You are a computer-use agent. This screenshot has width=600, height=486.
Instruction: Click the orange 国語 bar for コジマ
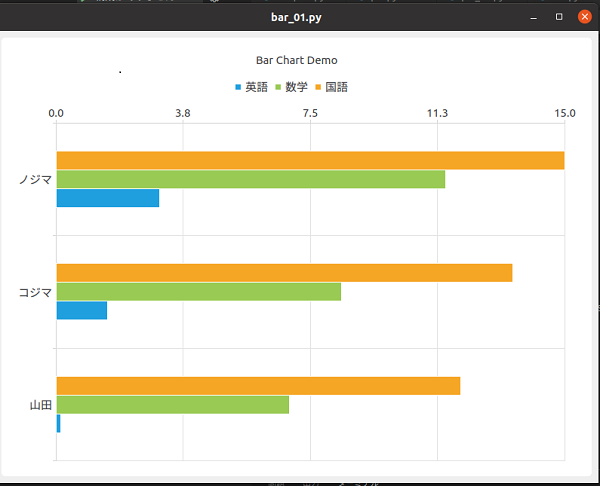[284, 272]
